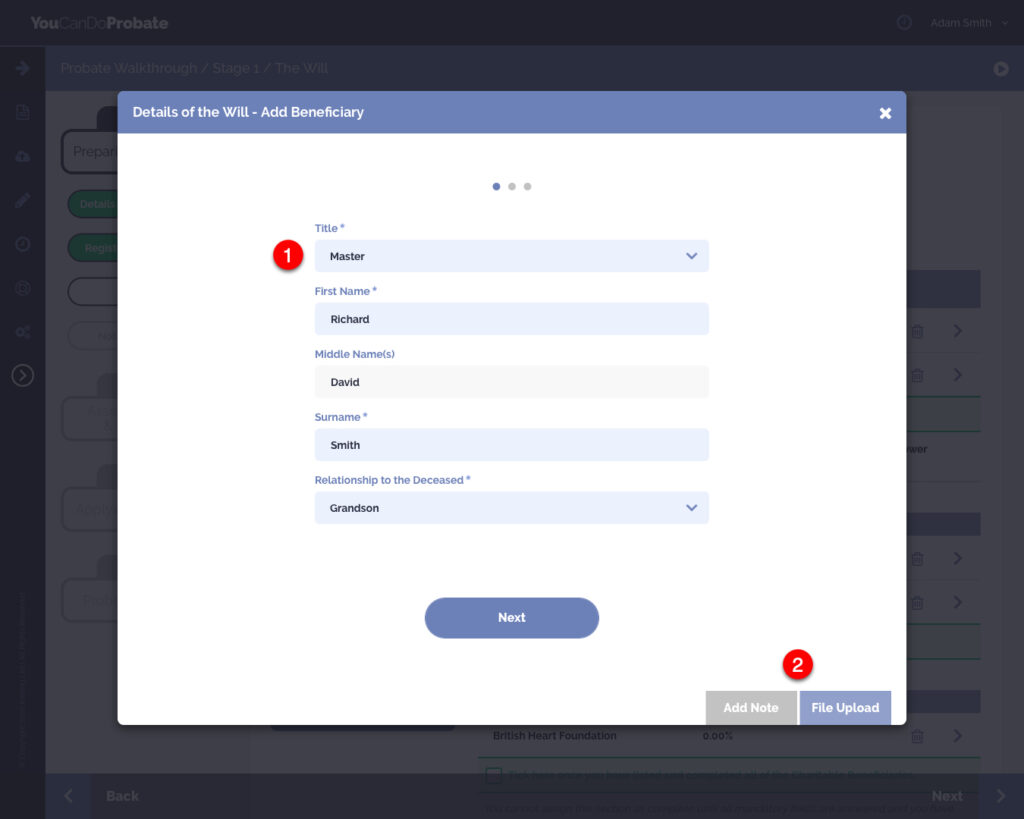The width and height of the screenshot is (1024, 819).
Task: Click the Surname field containing Smith
Action: [x=511, y=445]
